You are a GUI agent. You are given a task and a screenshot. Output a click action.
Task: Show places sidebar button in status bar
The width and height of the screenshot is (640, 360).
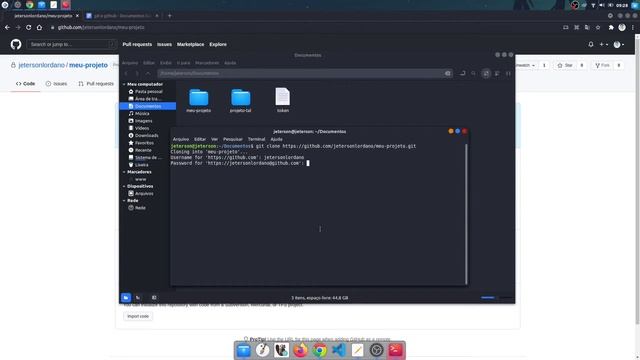pos(126,298)
